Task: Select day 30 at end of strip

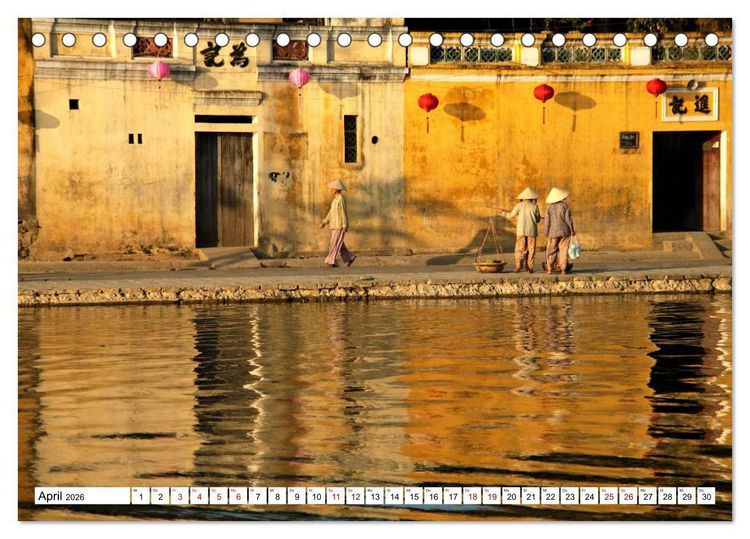Action: click(706, 496)
